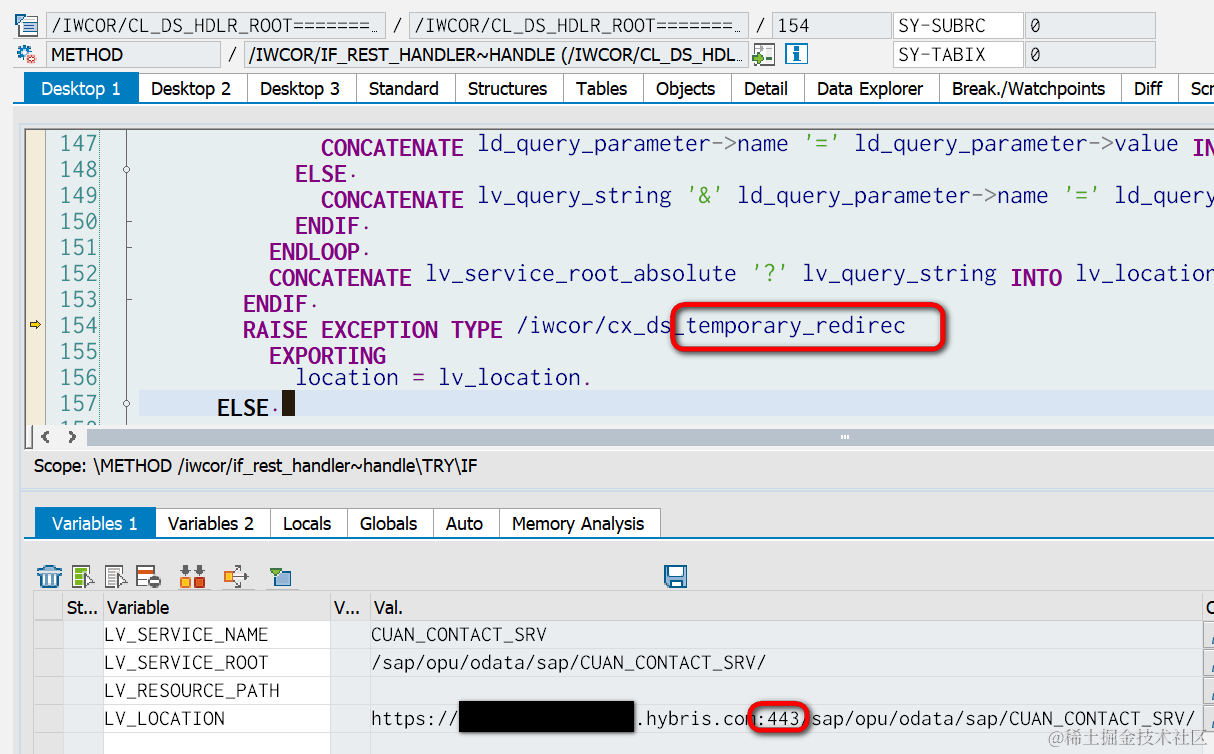The image size is (1214, 754).
Task: Open the Locals tab
Action: pos(307,523)
